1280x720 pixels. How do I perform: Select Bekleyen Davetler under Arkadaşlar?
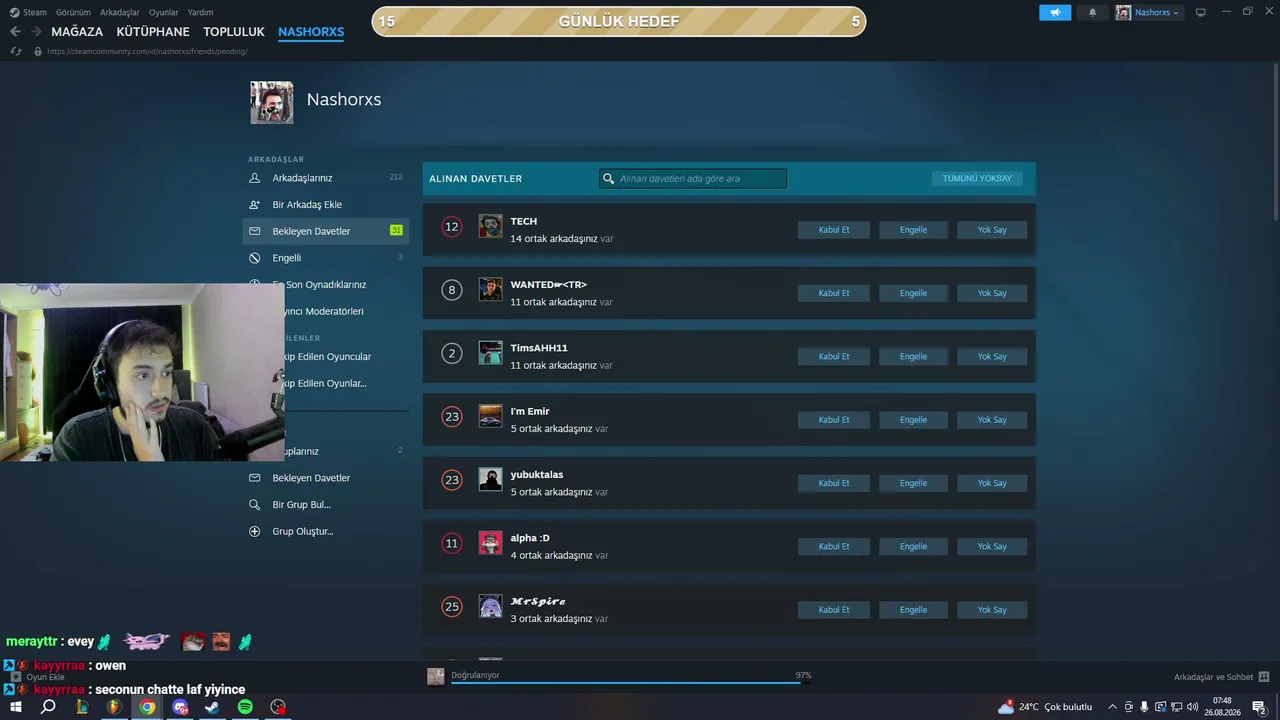(x=326, y=231)
